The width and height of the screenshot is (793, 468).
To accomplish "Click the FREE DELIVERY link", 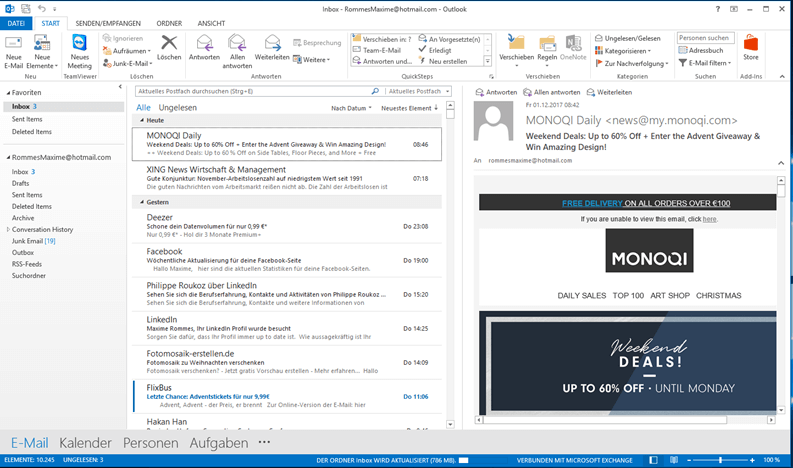I will tap(592, 203).
